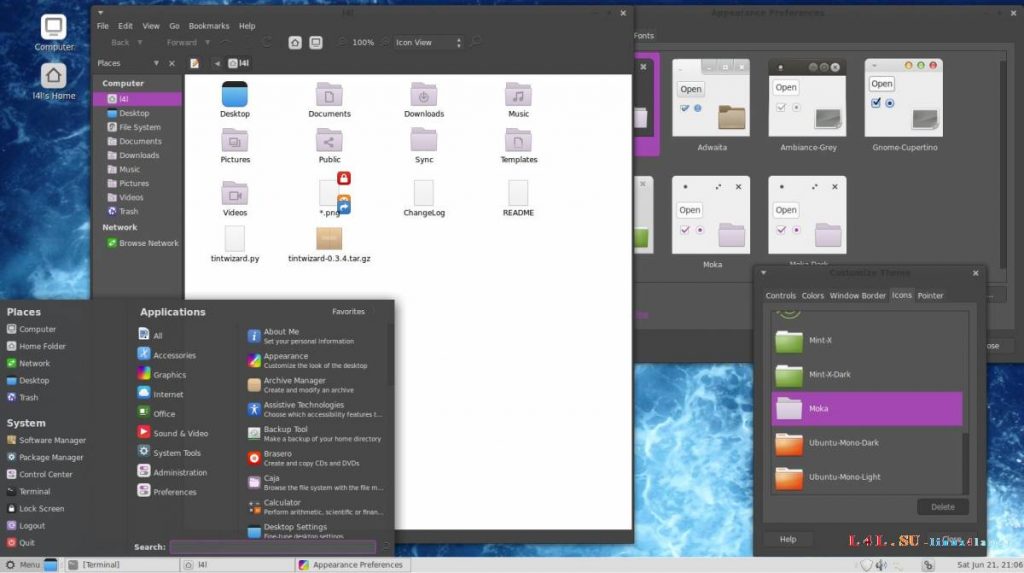This screenshot has width=1024, height=573.
Task: Open the Downloads folder icon
Action: coord(424,95)
